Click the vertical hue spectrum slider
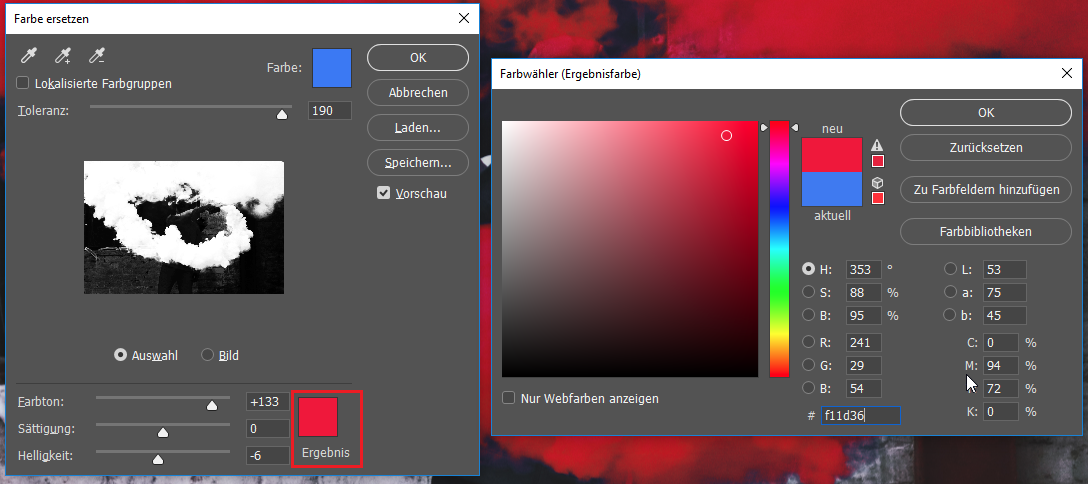Screen dimensions: 1088x484 point(779,250)
